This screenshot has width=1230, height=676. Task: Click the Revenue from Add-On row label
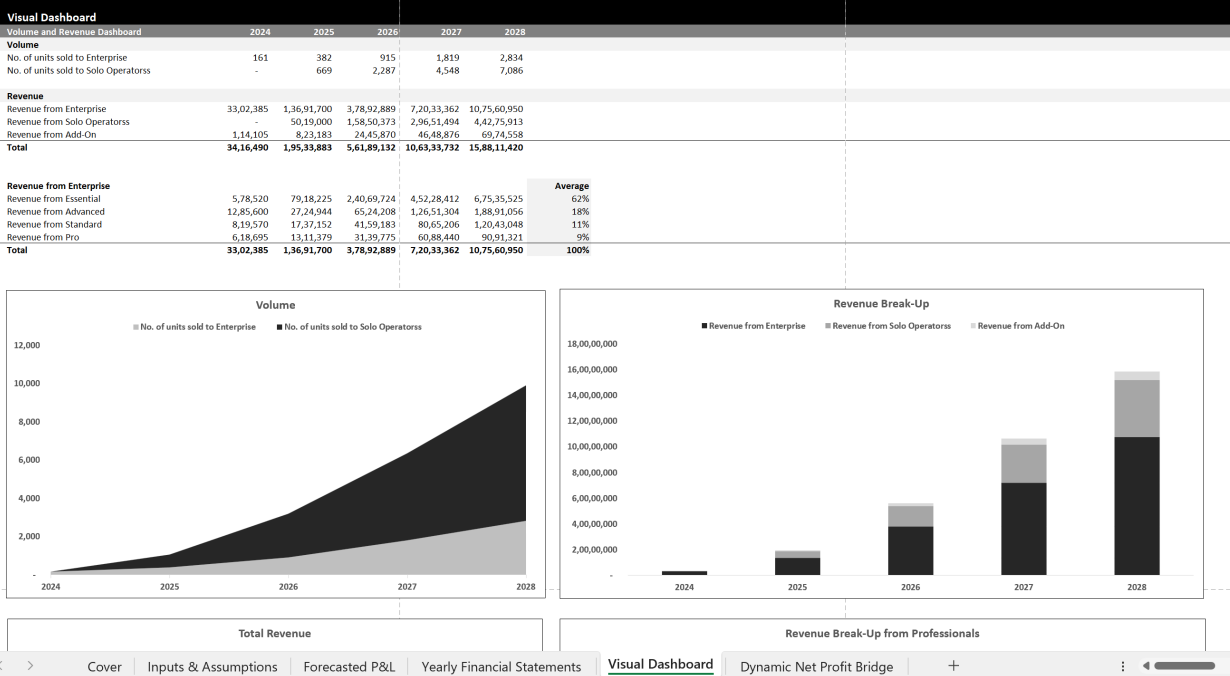[52, 134]
